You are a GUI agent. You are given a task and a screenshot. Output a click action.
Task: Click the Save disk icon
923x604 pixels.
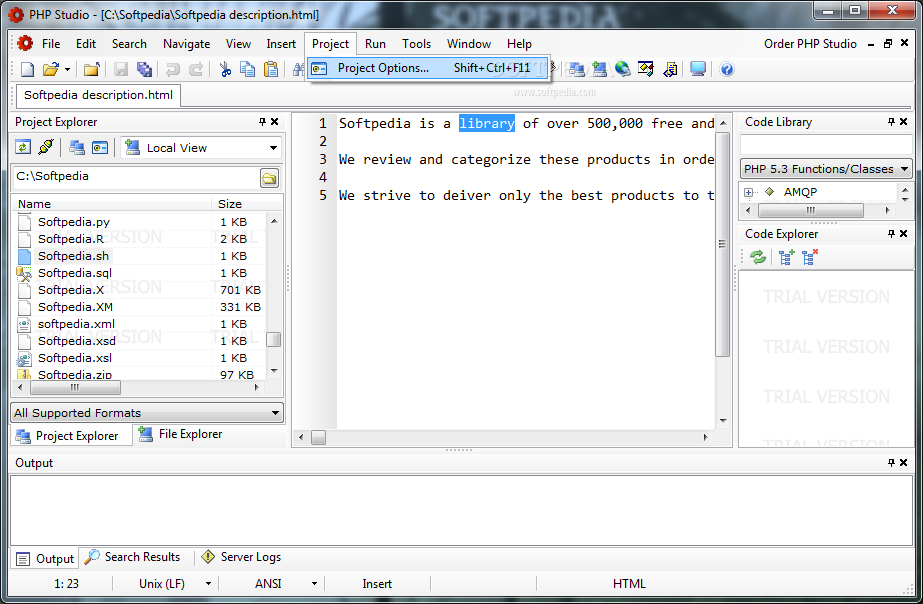click(121, 69)
